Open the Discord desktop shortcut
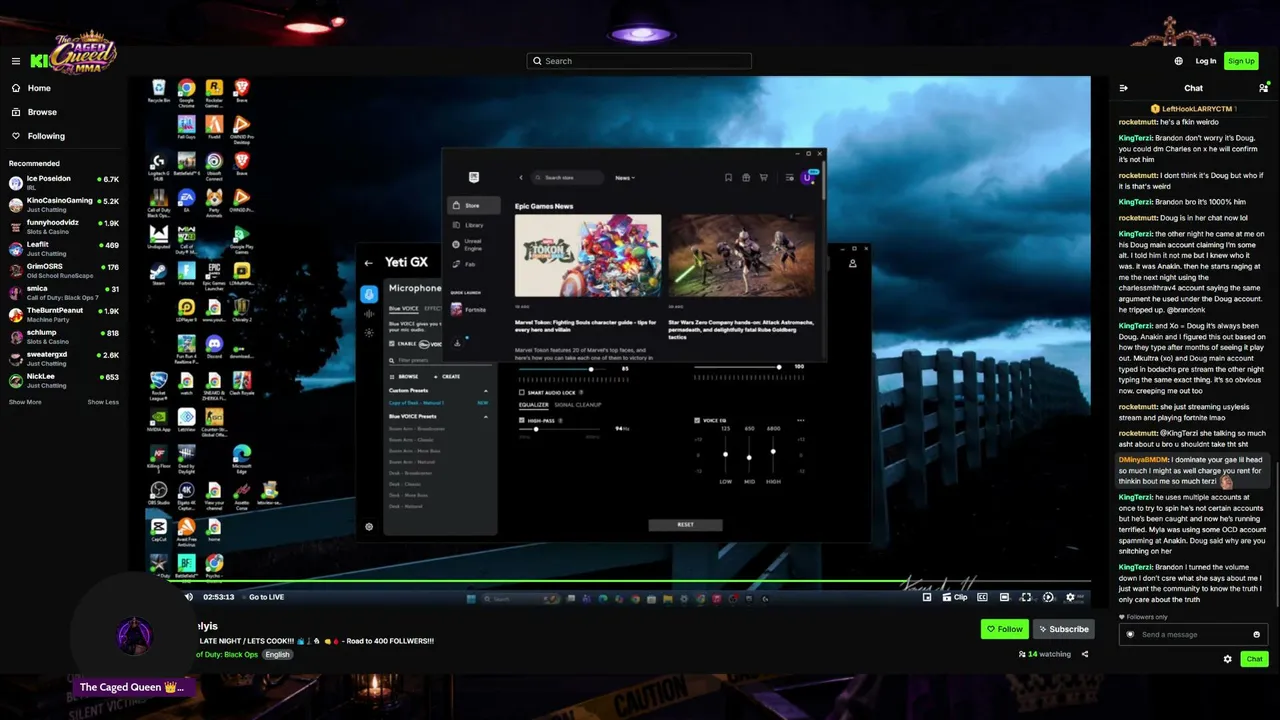Image resolution: width=1280 pixels, height=720 pixels. click(x=214, y=346)
